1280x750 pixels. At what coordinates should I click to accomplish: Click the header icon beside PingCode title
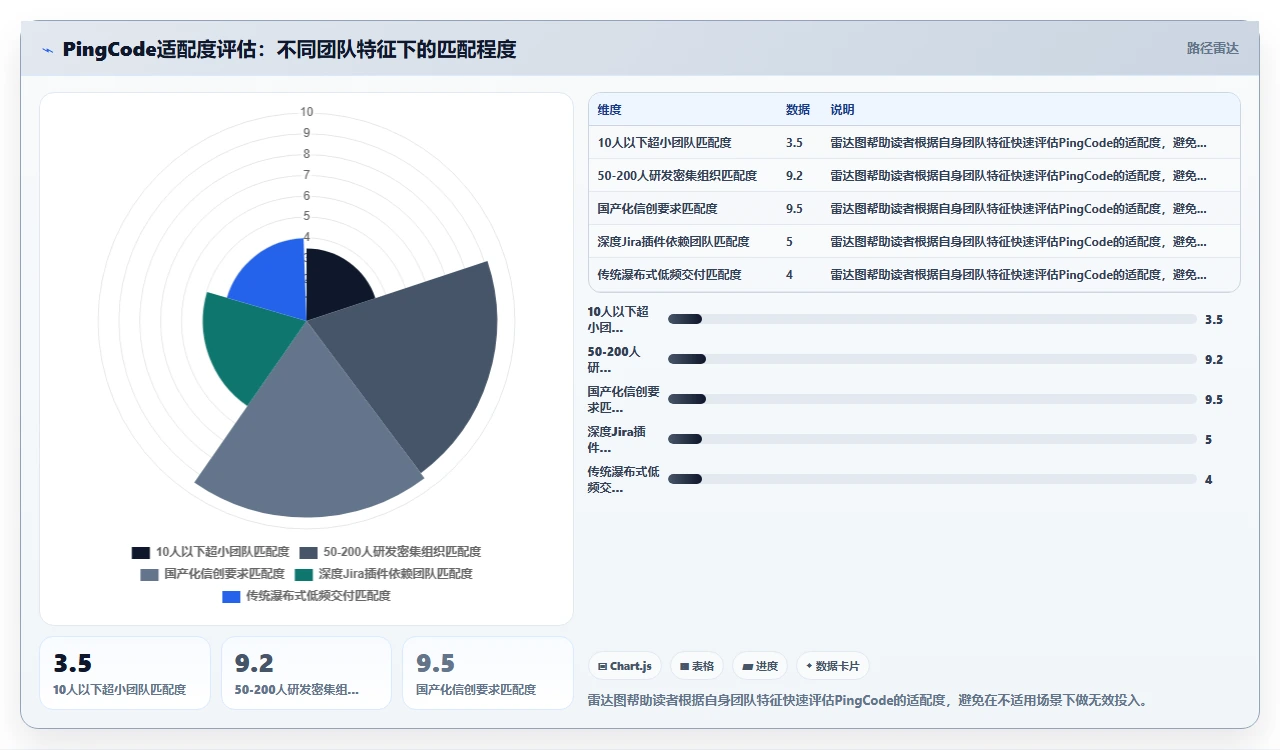[48, 49]
